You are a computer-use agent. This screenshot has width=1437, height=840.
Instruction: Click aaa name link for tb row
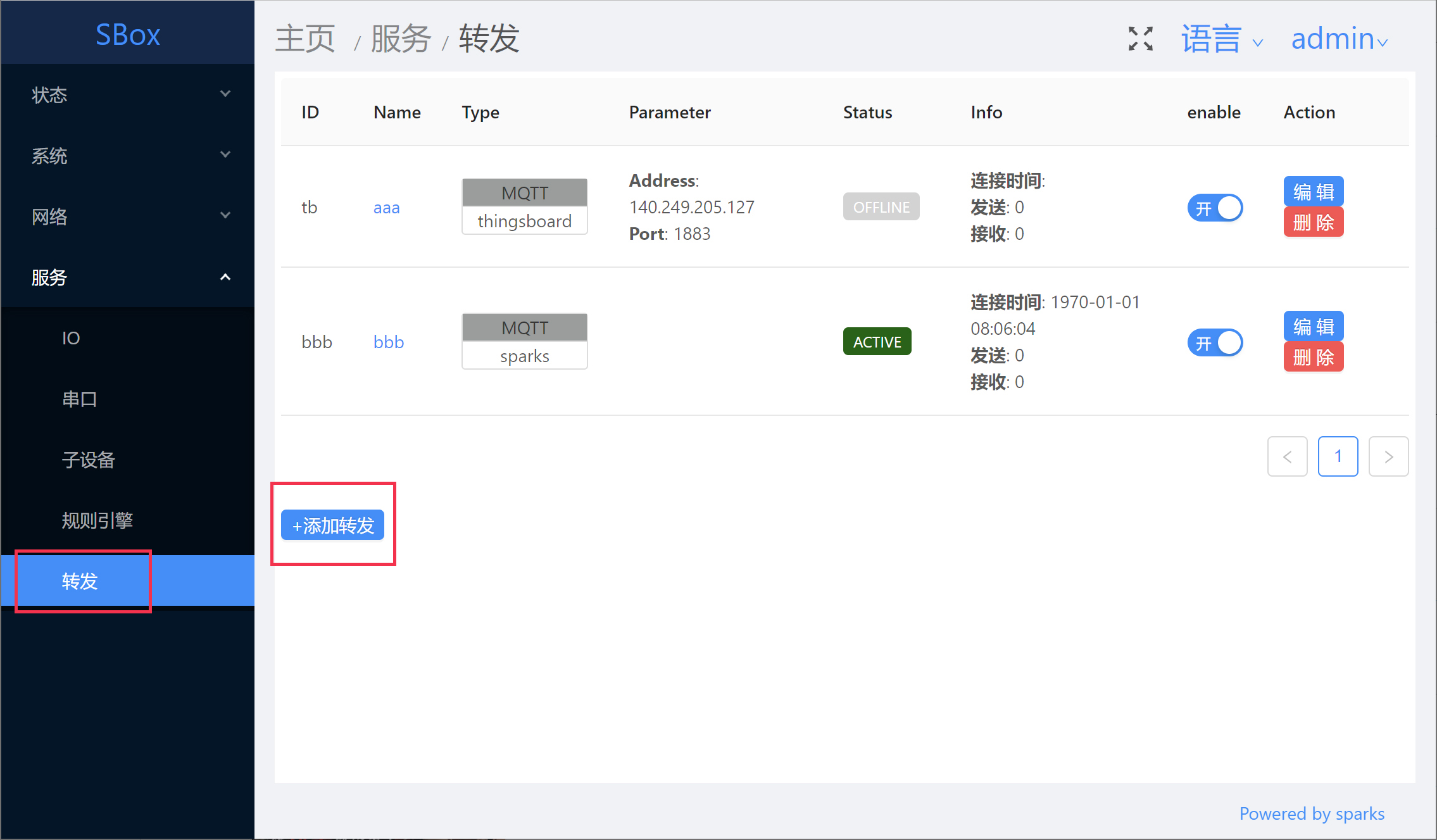(x=386, y=207)
